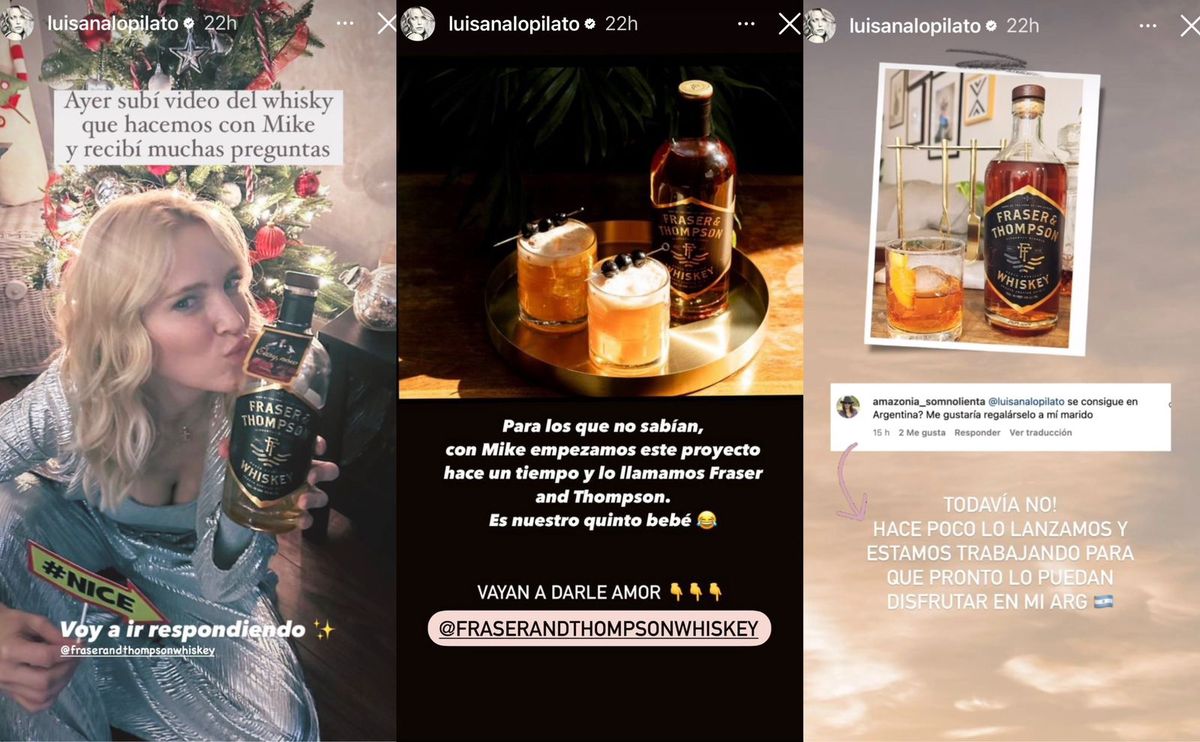
Task: Open the @FRASERANDTHOMPSONWHISKEY pink mention sticker
Action: (599, 628)
